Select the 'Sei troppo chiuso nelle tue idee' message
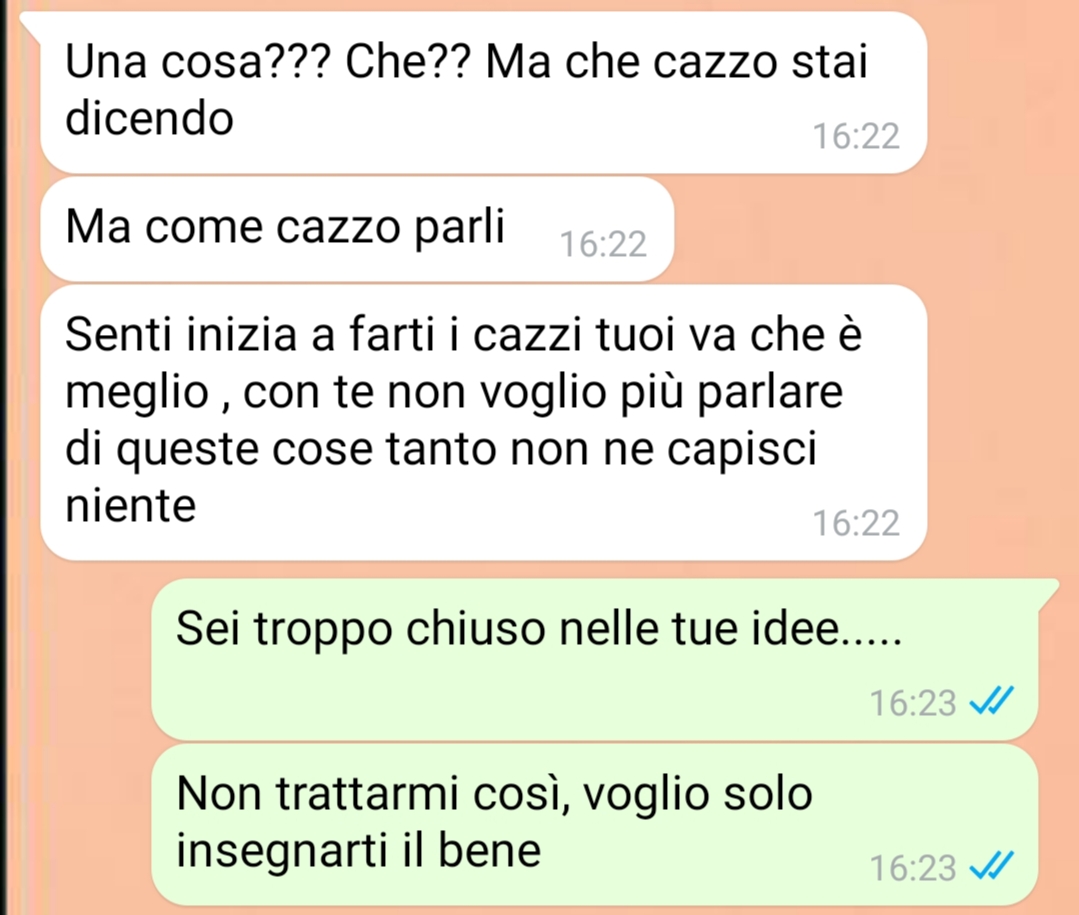The image size is (1079, 915). (595, 660)
